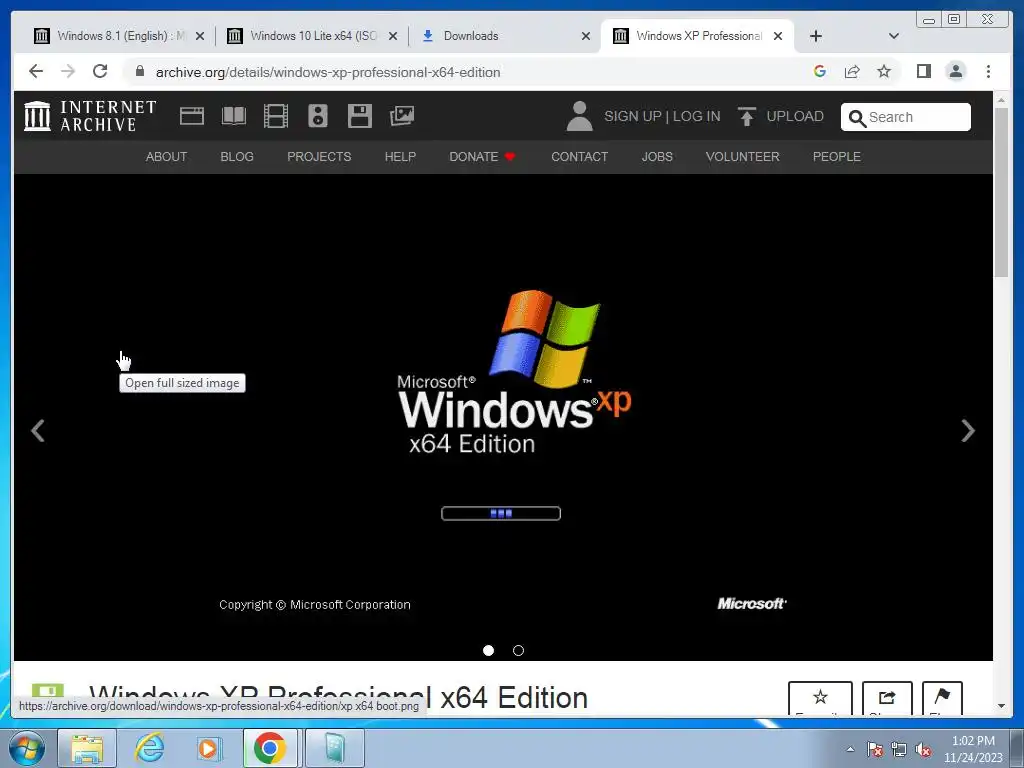
Task: Share this page icon in address bar
Action: 852,71
